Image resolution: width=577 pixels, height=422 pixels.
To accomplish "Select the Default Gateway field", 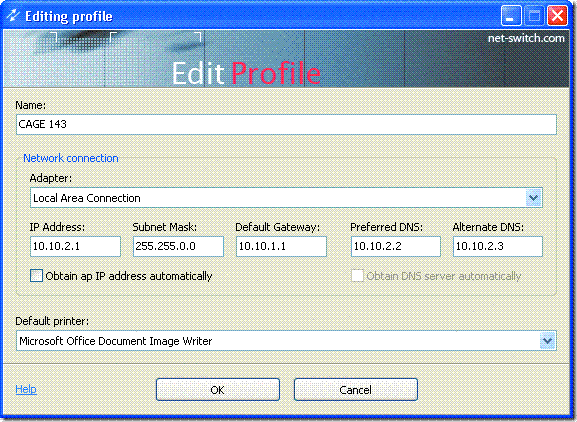I will pos(281,246).
